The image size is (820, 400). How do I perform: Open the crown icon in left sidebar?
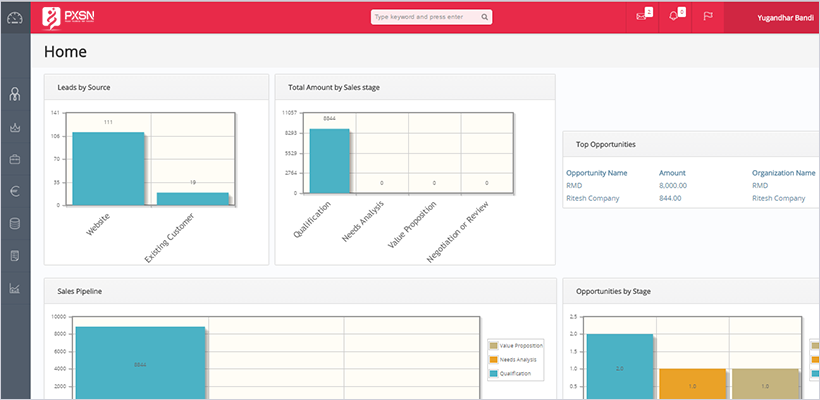14,127
